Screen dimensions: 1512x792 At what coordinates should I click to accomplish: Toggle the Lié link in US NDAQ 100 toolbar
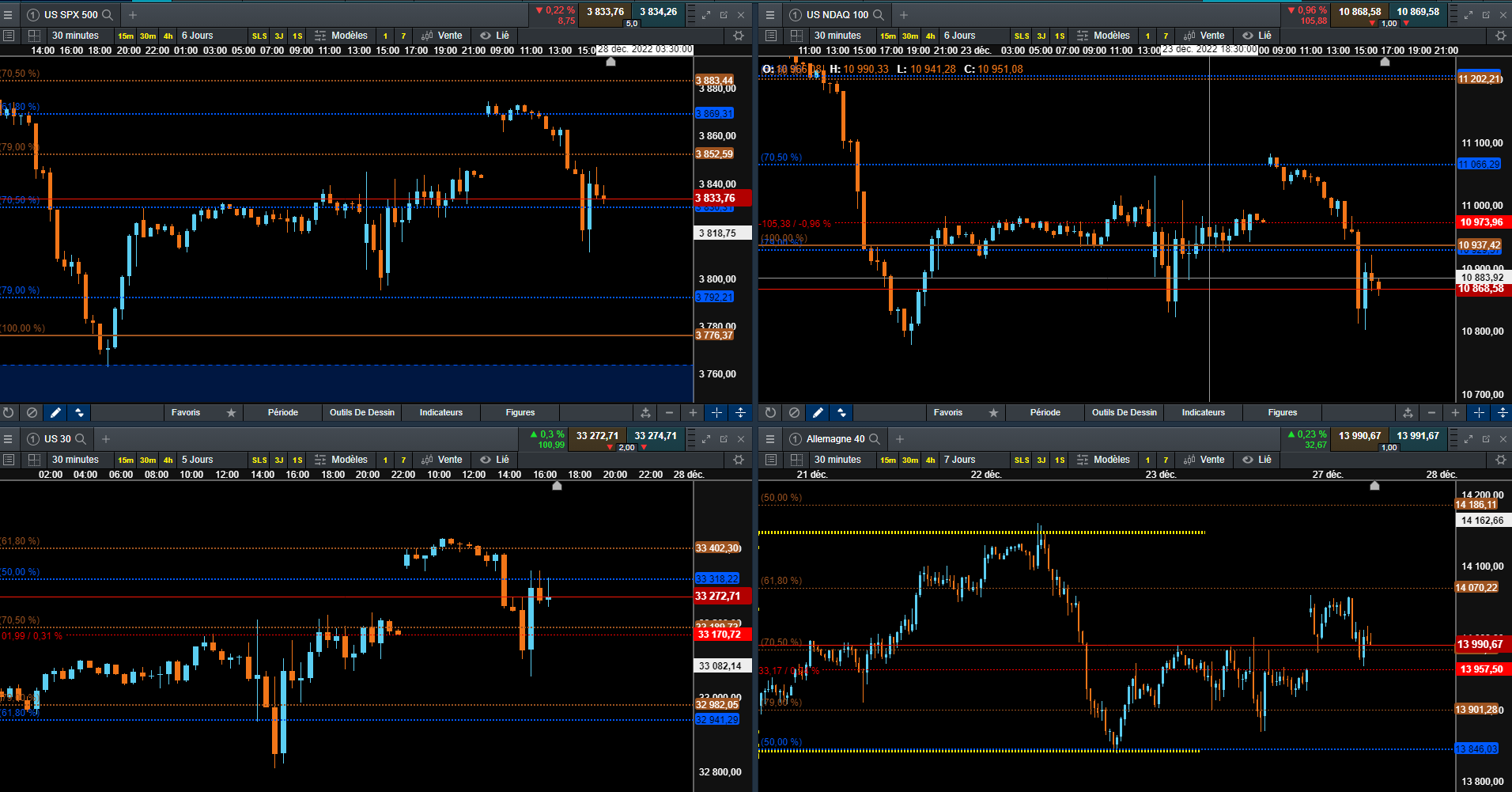click(x=1257, y=36)
